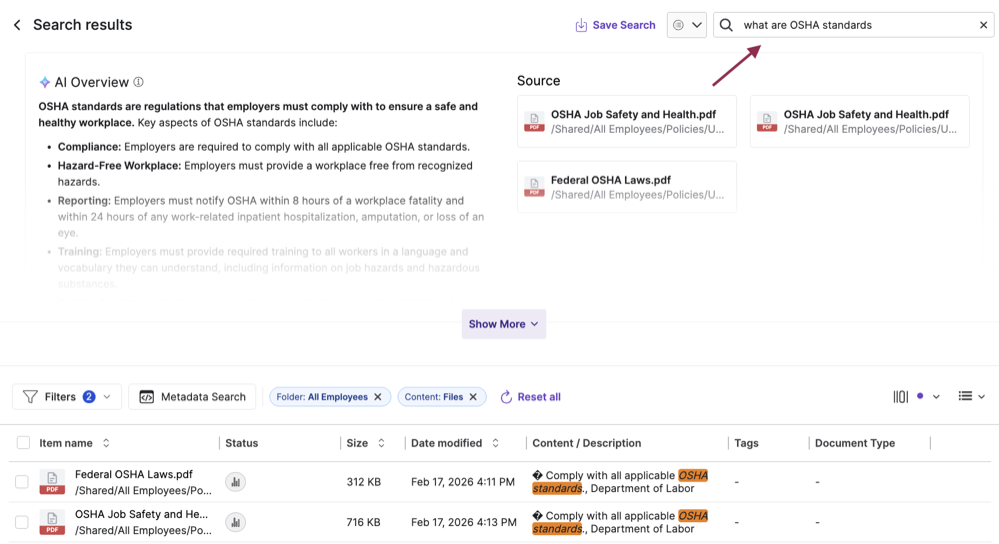
Task: Clear the search query with X icon
Action: coord(983,25)
